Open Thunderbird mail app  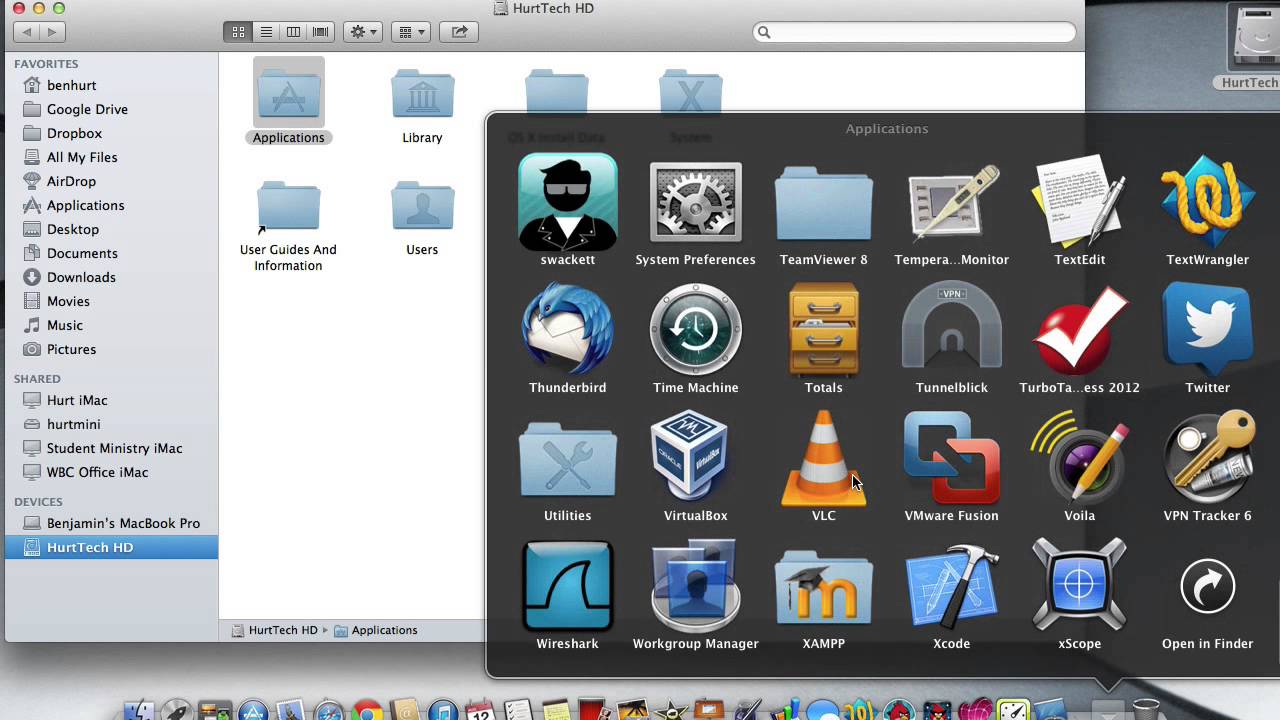click(567, 330)
